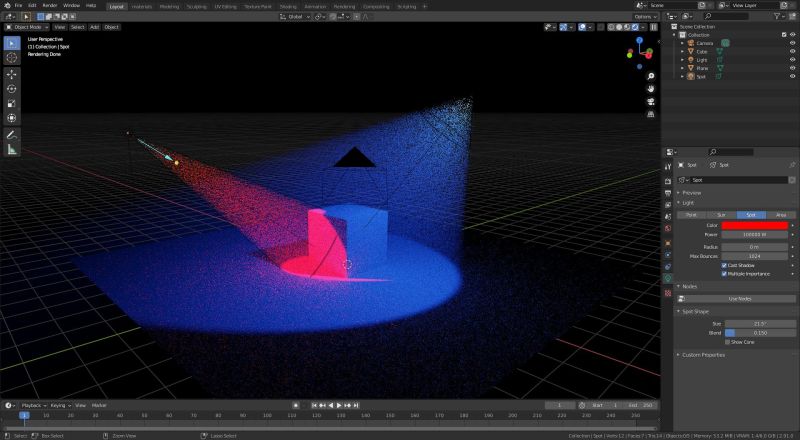Open the Global transform orientation dropdown
800x440 pixels.
click(295, 17)
